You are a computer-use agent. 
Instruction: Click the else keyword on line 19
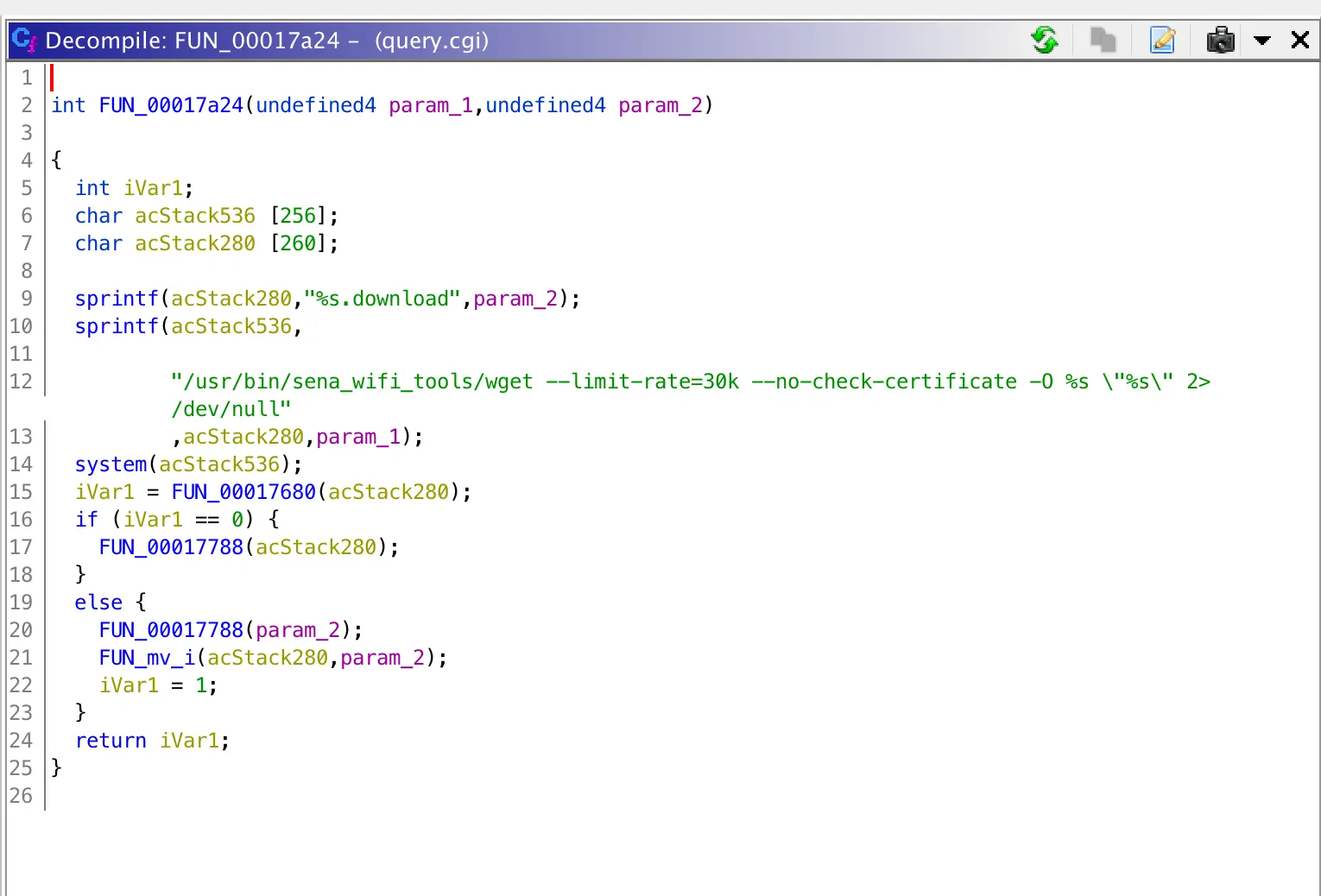coord(98,603)
